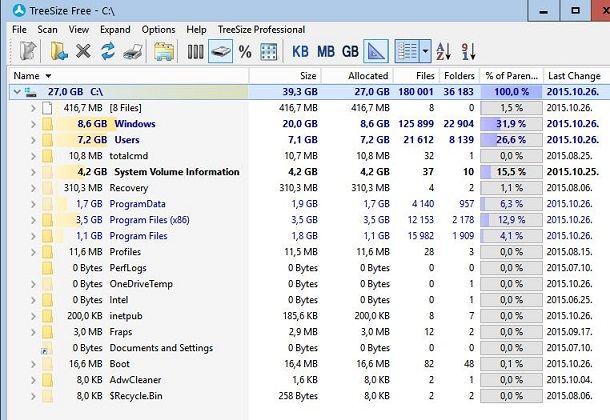Toggle automatic units triangle ruler icon
The height and width of the screenshot is (420, 610).
click(x=376, y=51)
